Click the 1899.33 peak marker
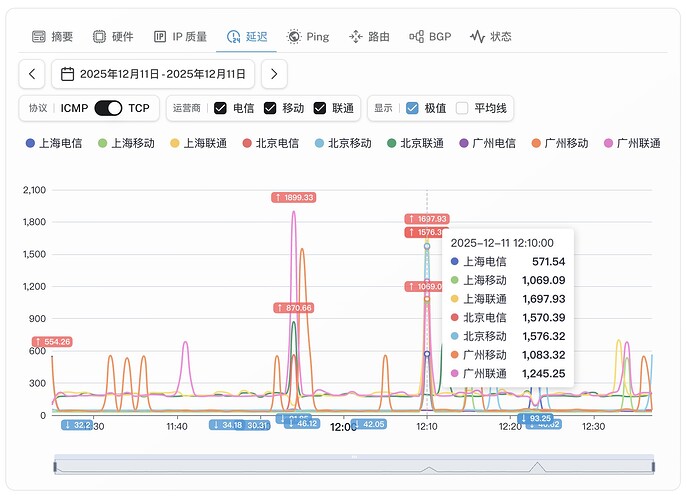This screenshot has width=687, height=500. pyautogui.click(x=294, y=197)
